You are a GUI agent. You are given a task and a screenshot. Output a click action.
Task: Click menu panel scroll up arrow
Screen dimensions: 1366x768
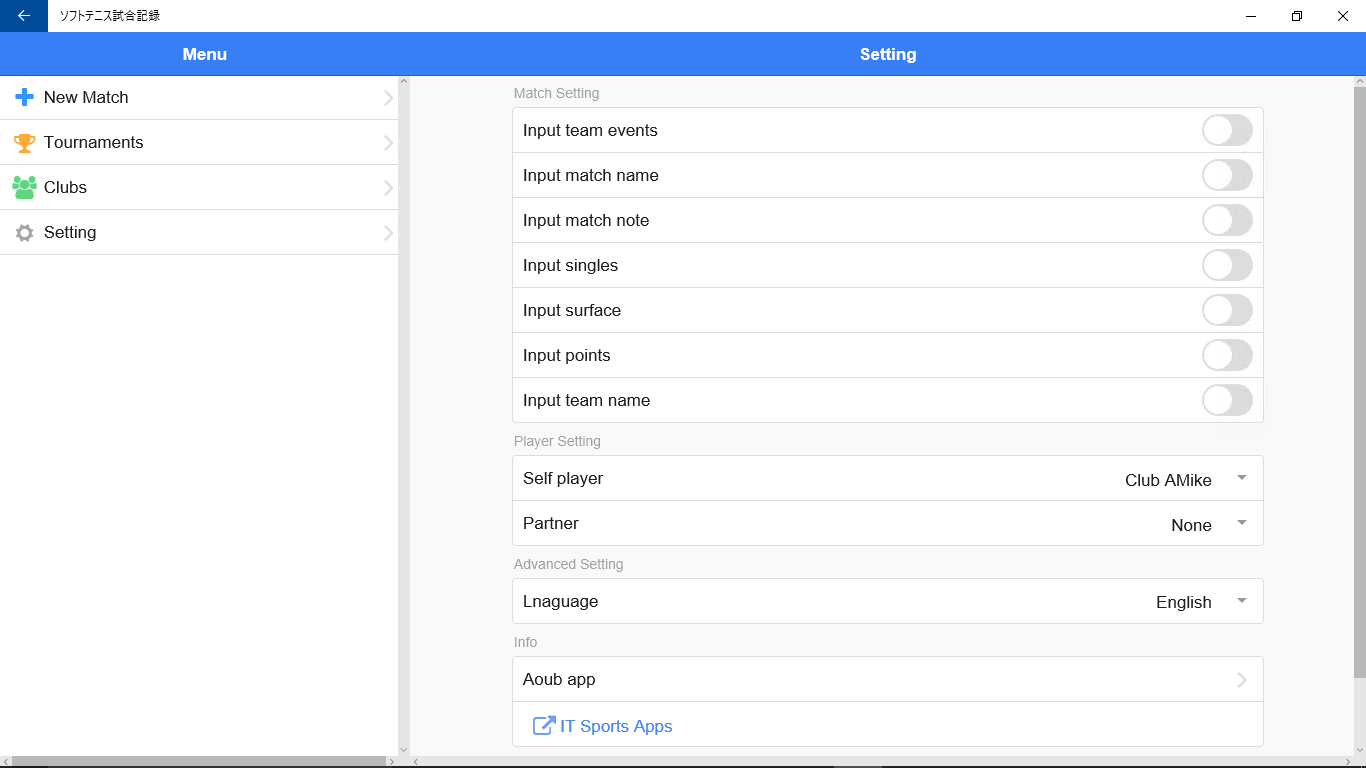(404, 81)
